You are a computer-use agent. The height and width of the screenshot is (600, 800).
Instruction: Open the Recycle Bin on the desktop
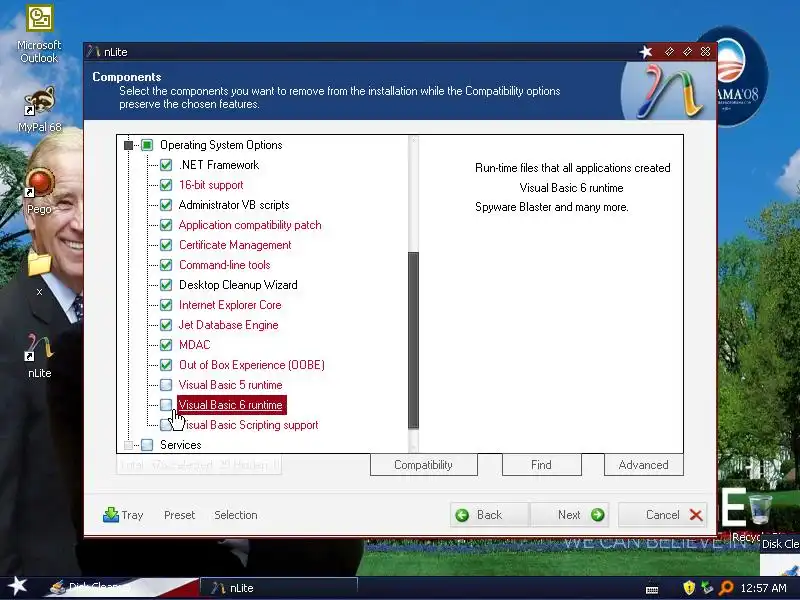point(760,515)
